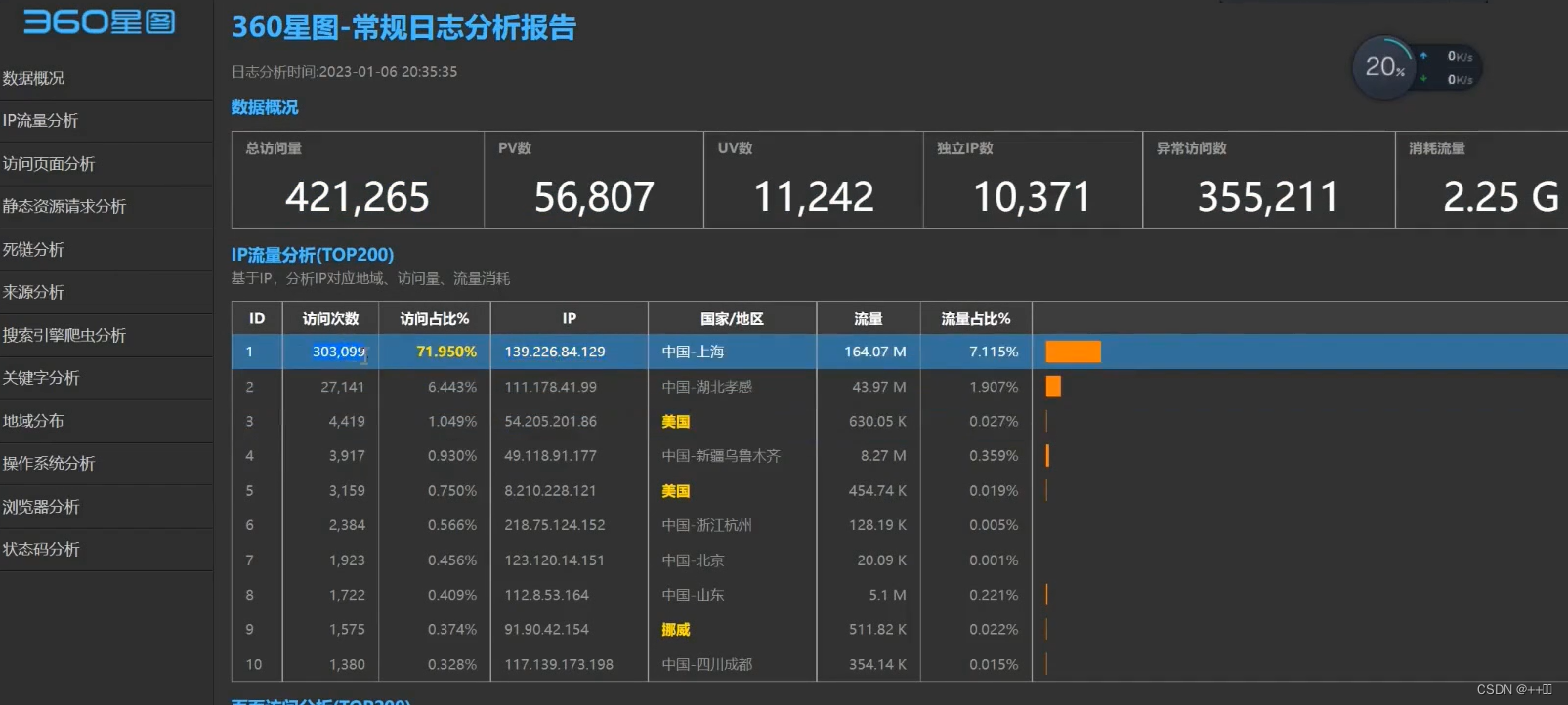Click the 43.97 M traffic value

click(x=879, y=387)
